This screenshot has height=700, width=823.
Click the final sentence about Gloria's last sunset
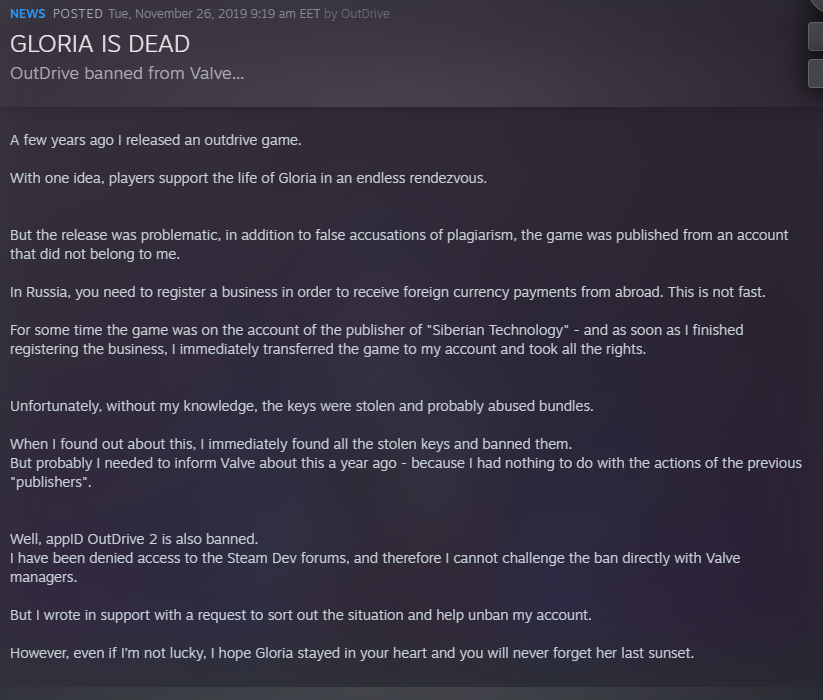[352, 653]
